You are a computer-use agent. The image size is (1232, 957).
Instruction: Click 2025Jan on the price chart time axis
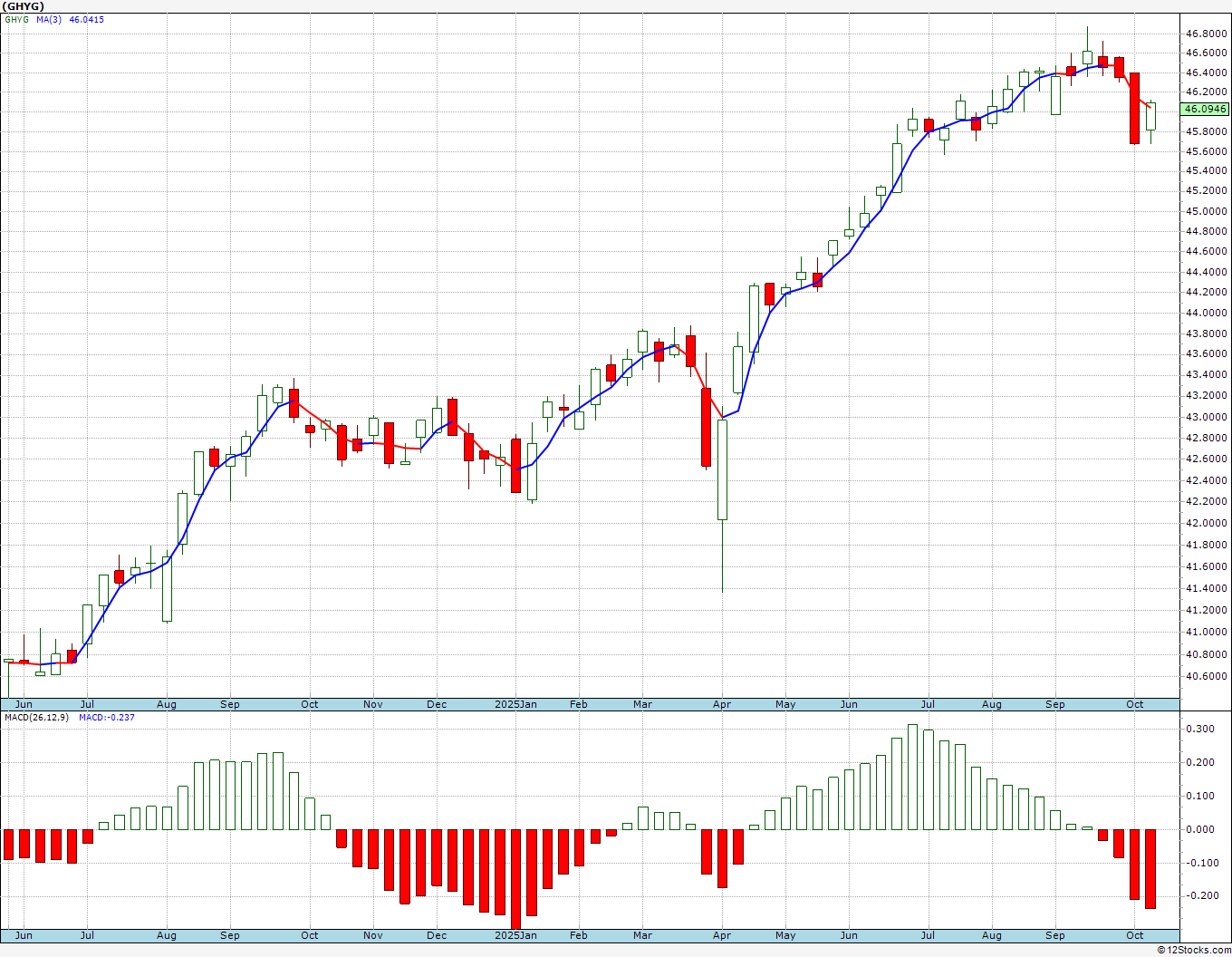[x=515, y=704]
